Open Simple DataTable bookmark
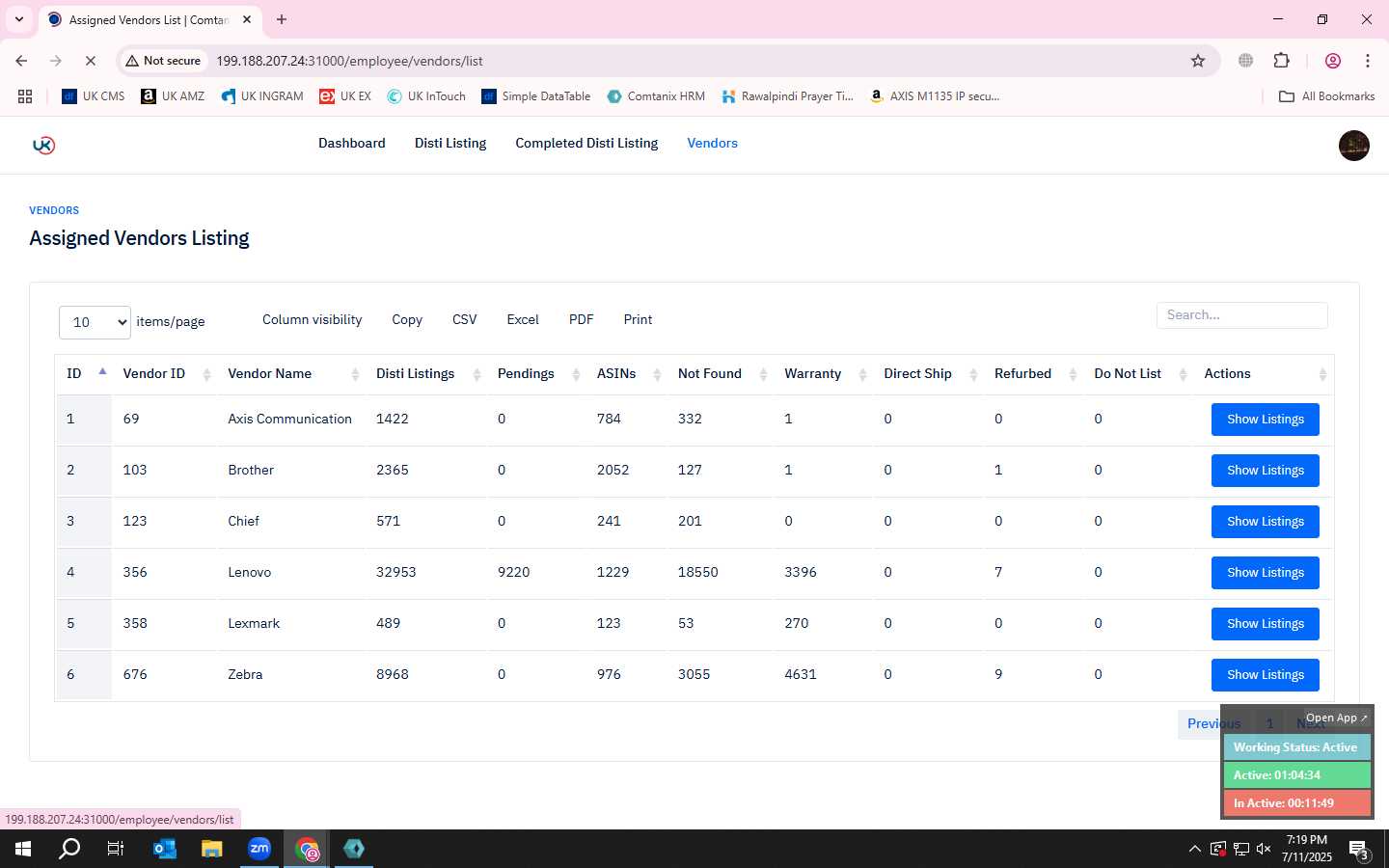 point(536,96)
